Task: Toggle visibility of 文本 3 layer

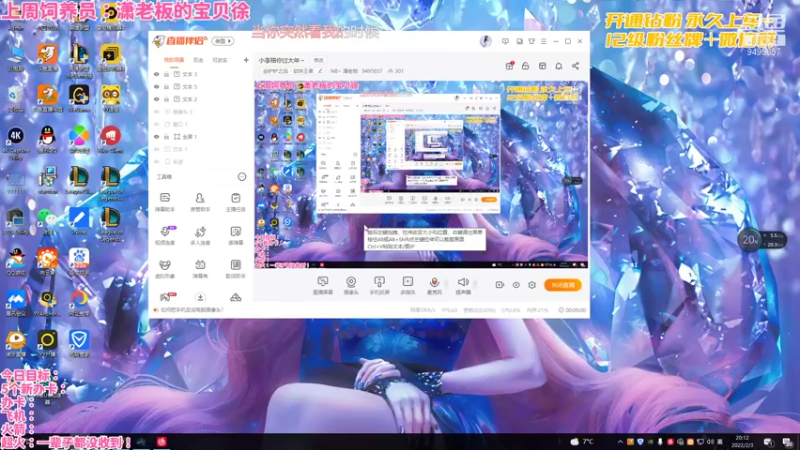Action: pos(157,74)
